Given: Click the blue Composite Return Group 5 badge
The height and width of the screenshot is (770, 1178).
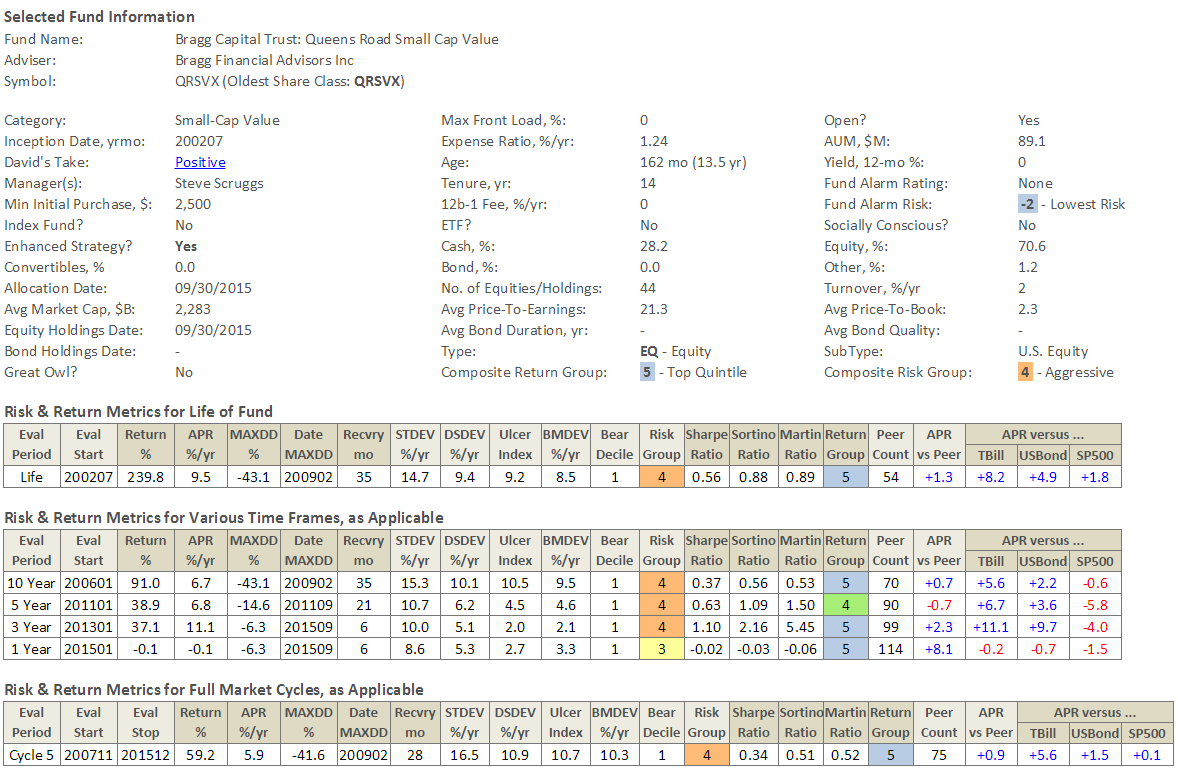Looking at the screenshot, I should point(647,372).
